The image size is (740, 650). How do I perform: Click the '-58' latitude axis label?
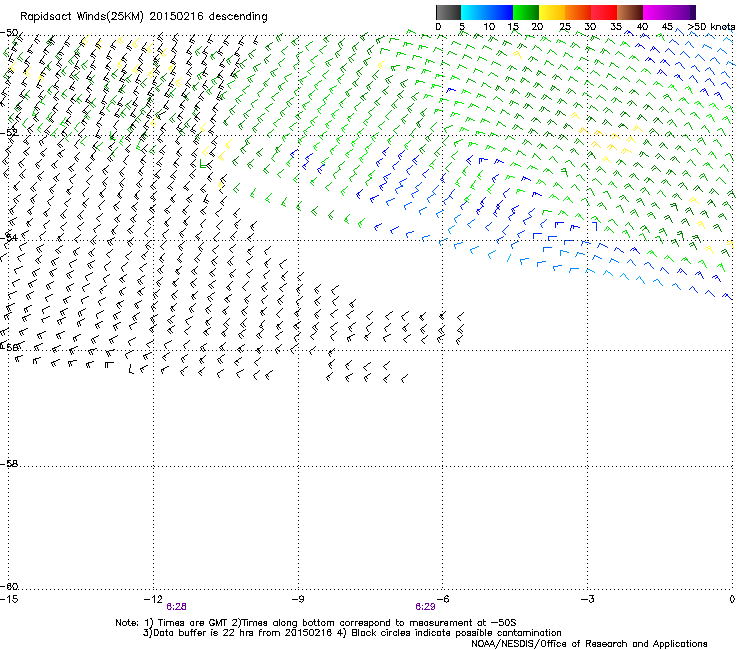coord(9,464)
